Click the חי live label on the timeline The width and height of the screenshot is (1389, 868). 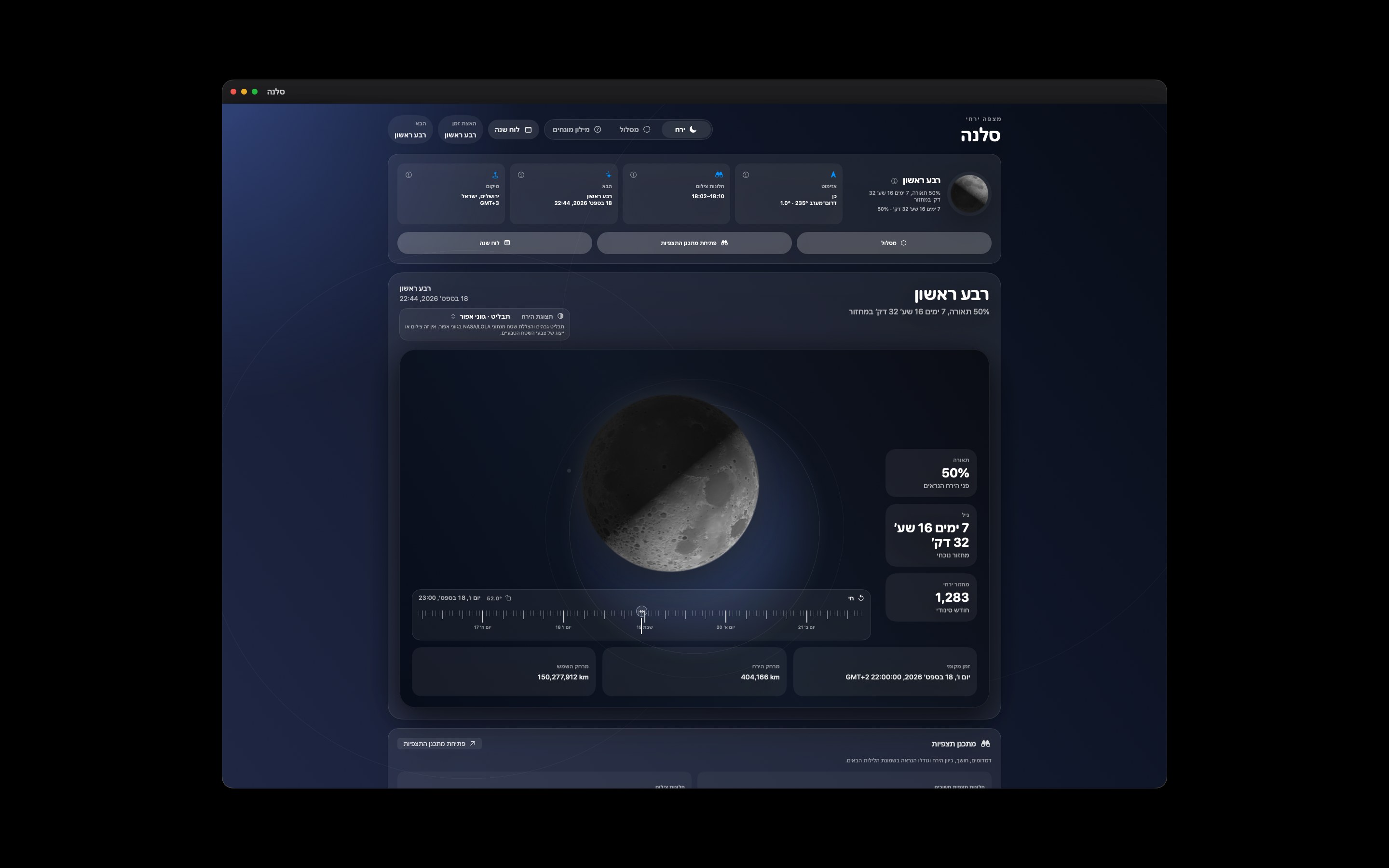pos(851,598)
